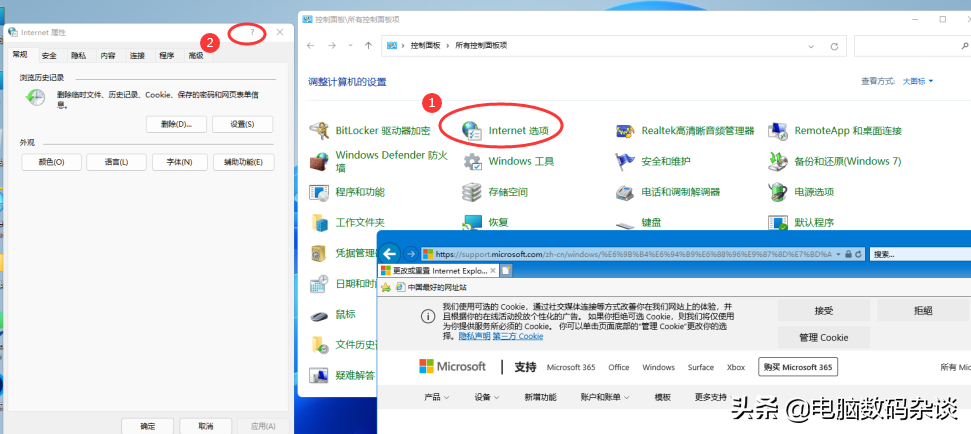This screenshot has width=971, height=434.
Task: Open the 第三方 Cookie link
Action: [518, 336]
